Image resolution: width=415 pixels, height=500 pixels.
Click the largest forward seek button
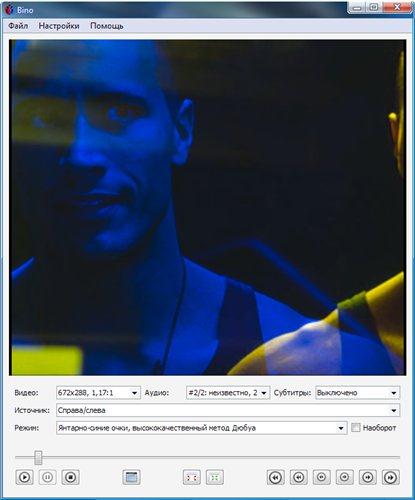391,477
